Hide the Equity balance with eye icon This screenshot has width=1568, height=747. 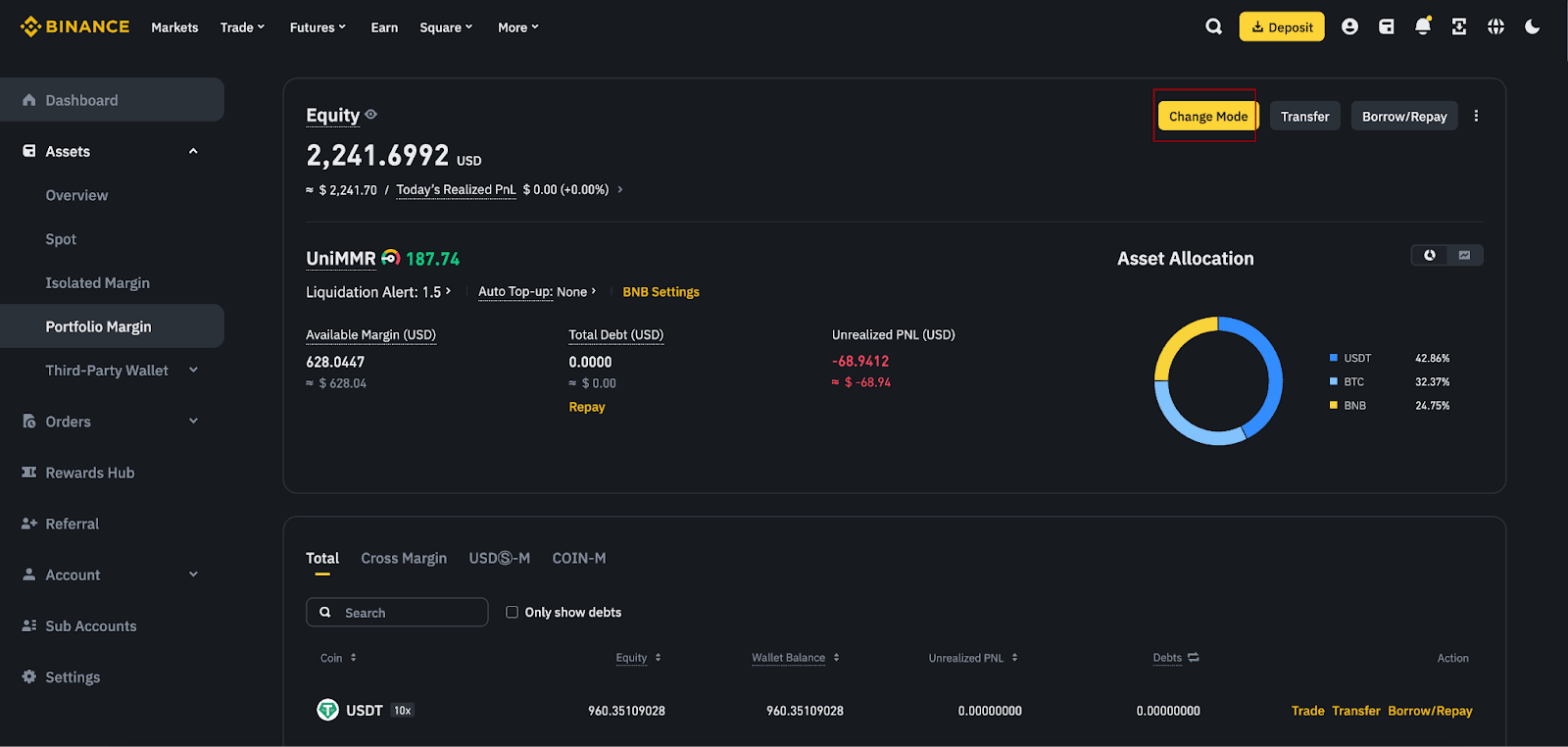point(370,115)
